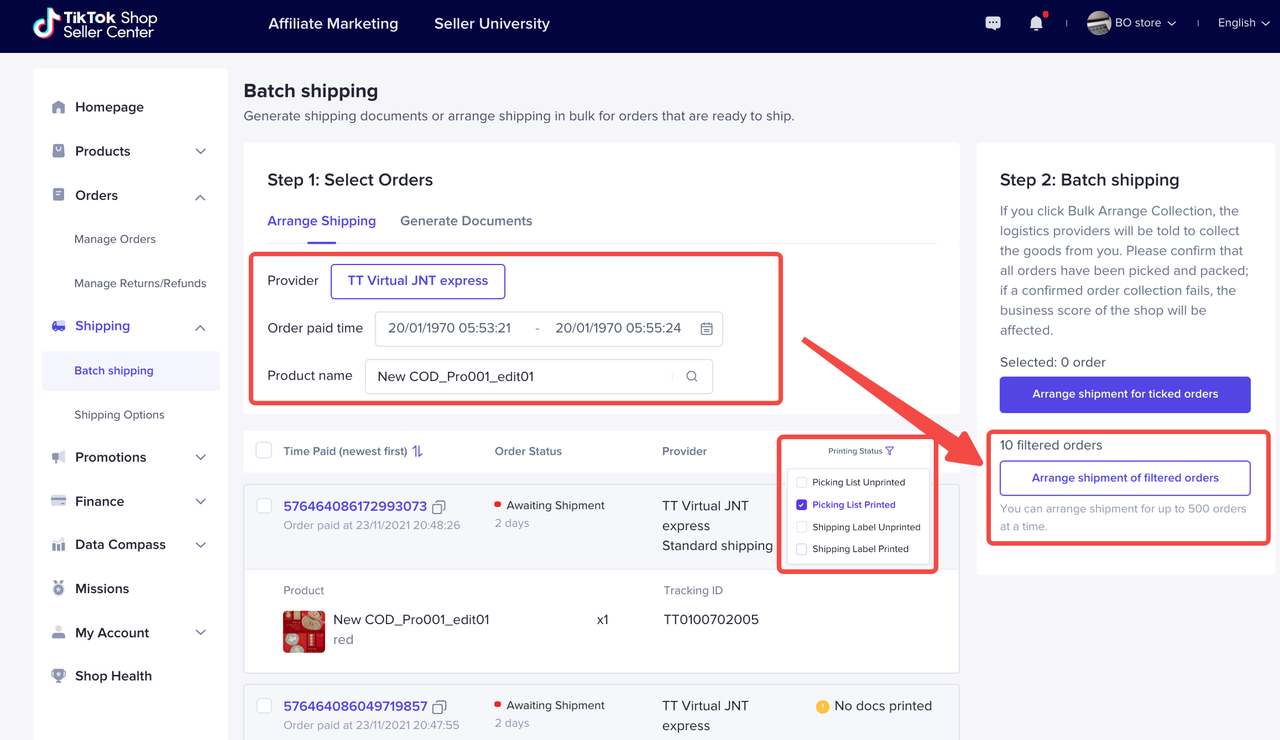Click the New COD_Pro001_edit01 product thumbnail
Screen dimensions: 1280x740
click(x=304, y=631)
